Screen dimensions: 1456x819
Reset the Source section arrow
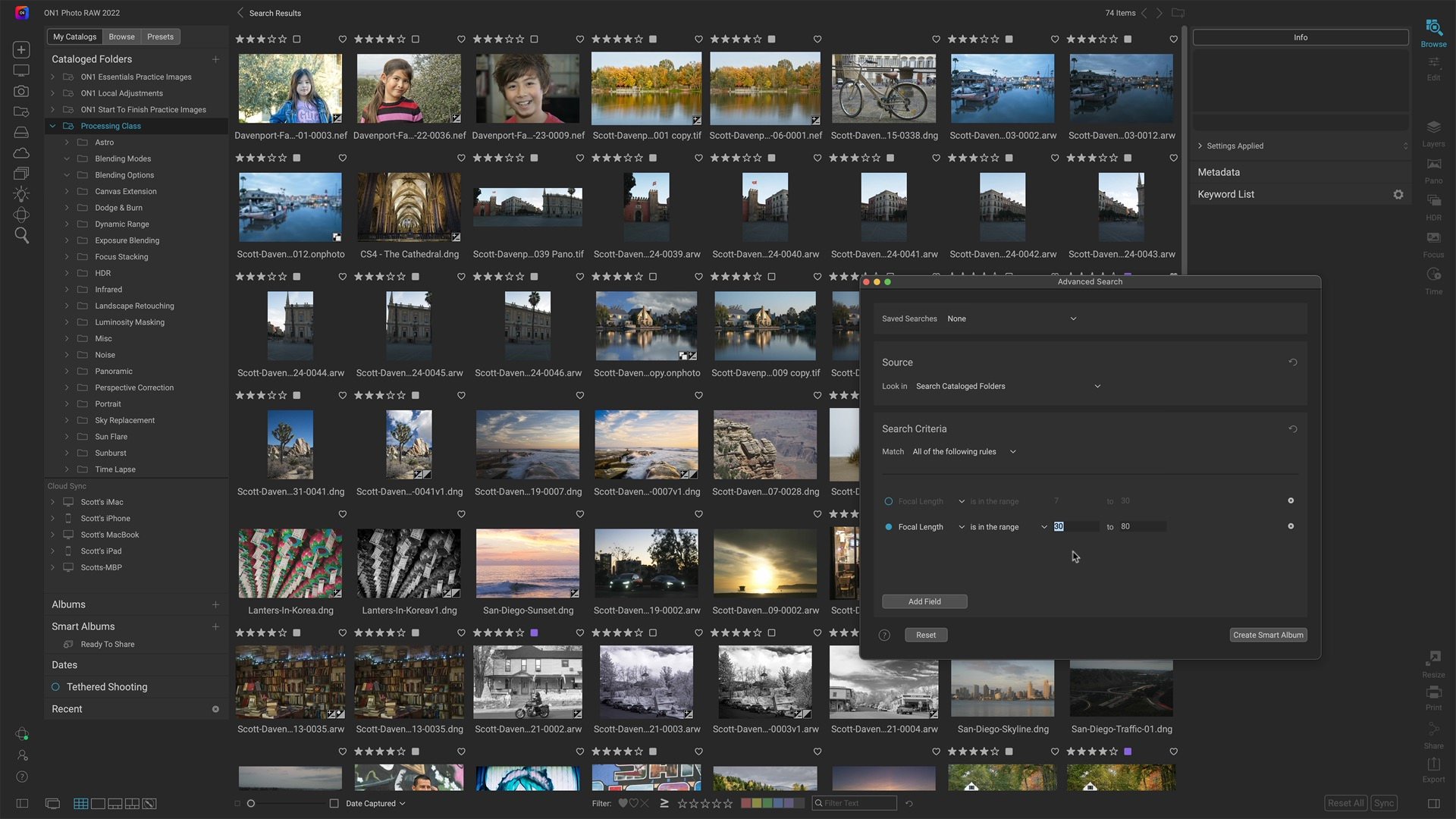click(1293, 362)
